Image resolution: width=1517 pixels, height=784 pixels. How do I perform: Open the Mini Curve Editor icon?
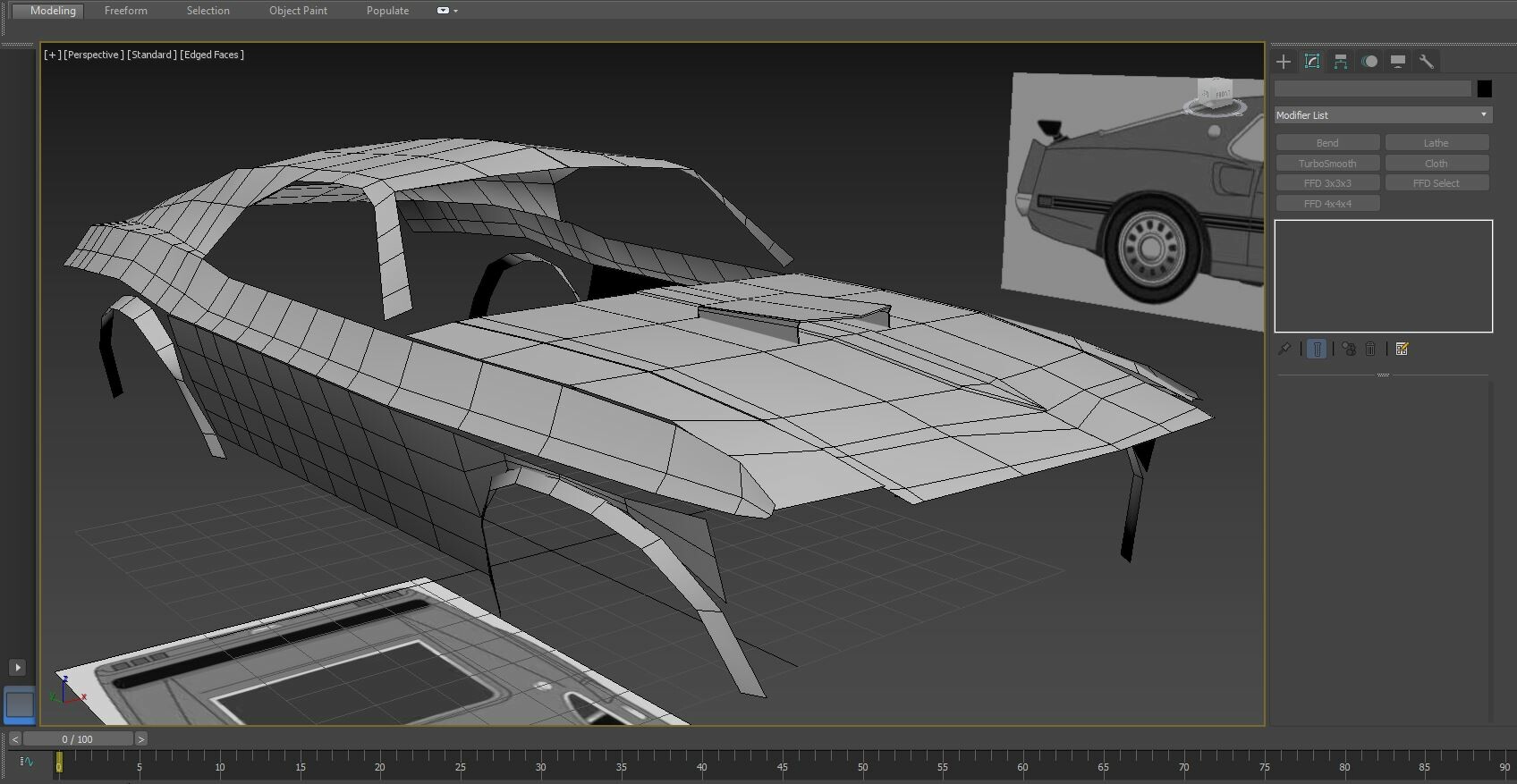tap(27, 762)
